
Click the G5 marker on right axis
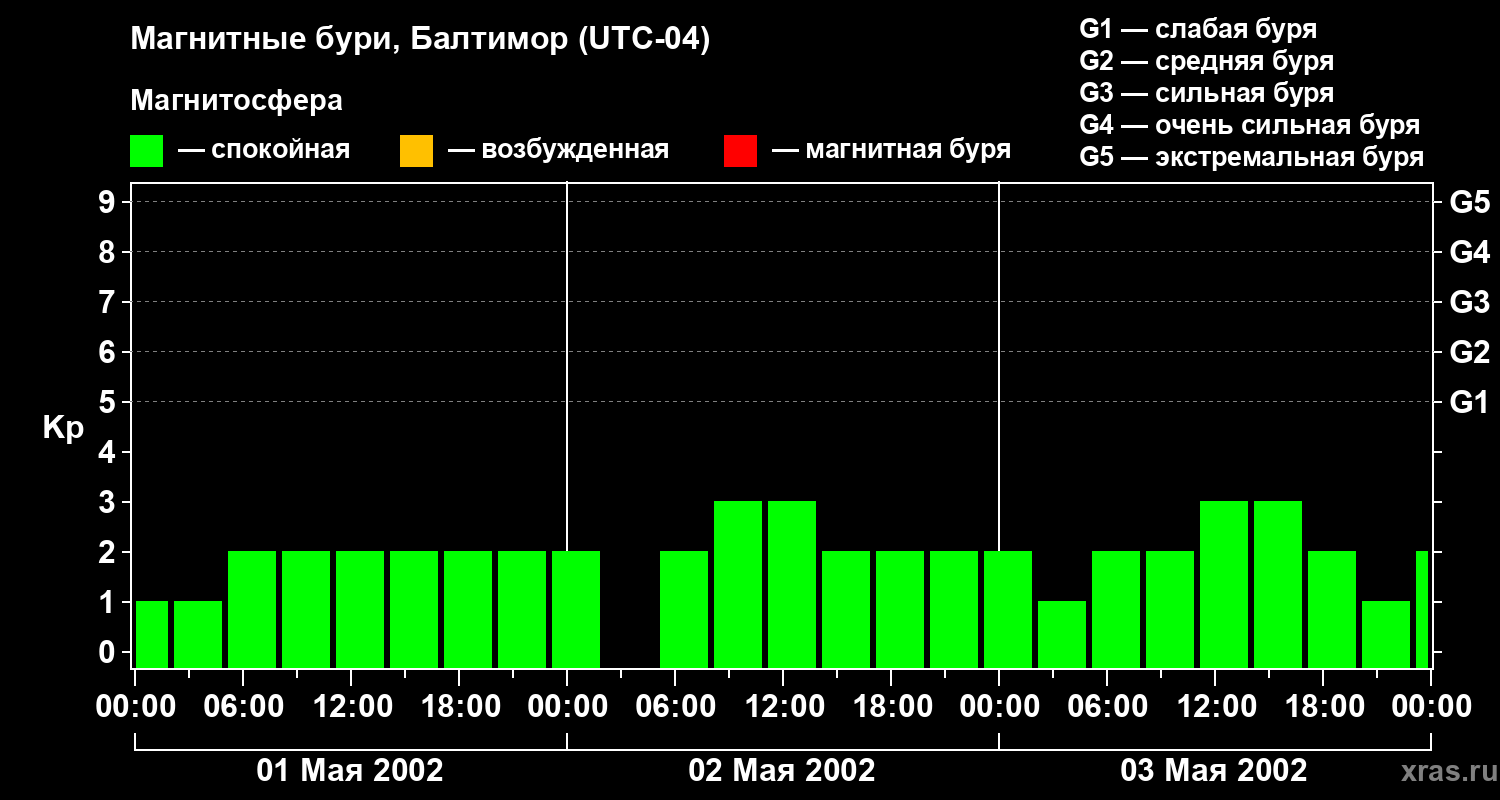tap(1469, 202)
